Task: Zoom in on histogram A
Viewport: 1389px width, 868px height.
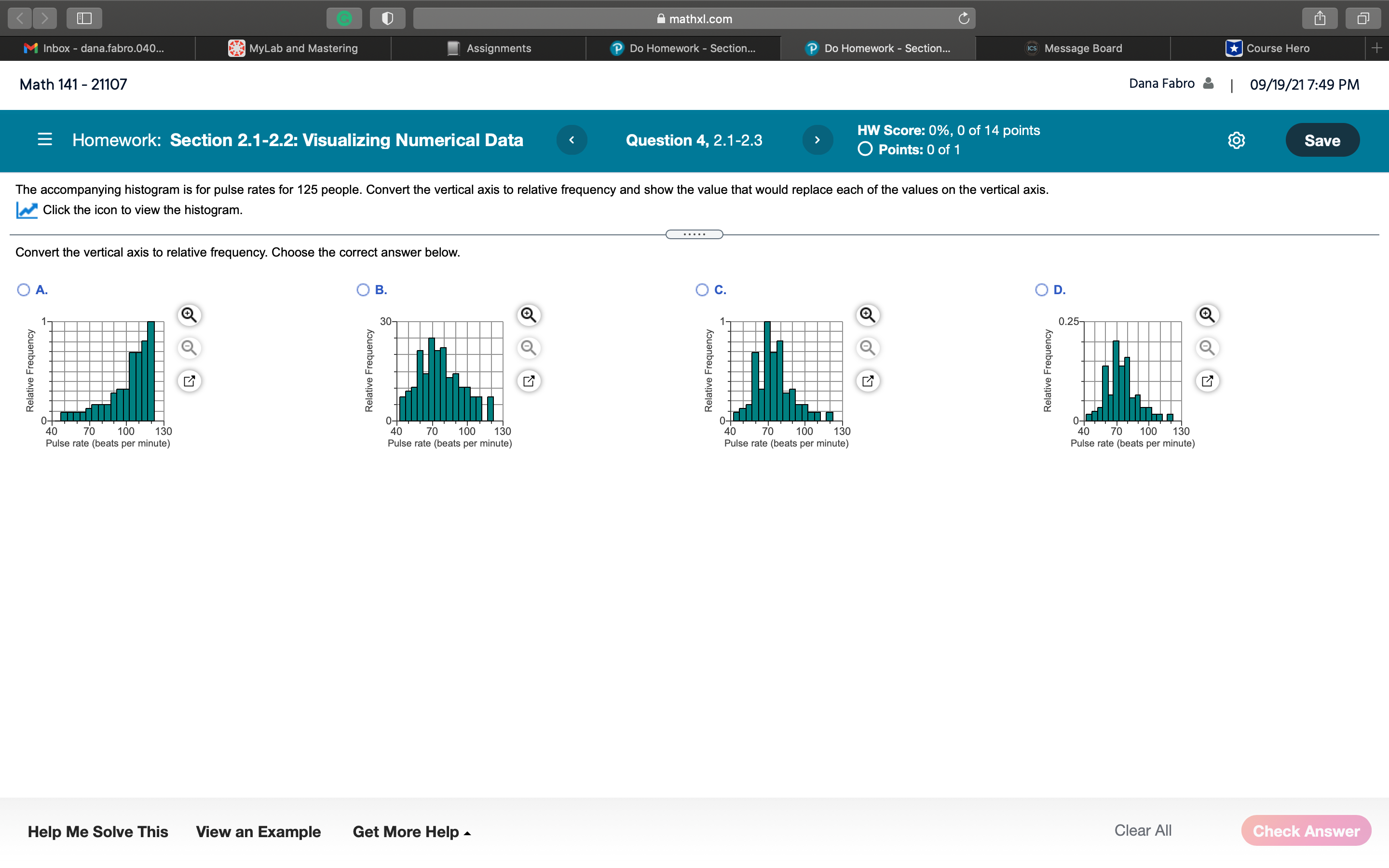Action: click(189, 314)
